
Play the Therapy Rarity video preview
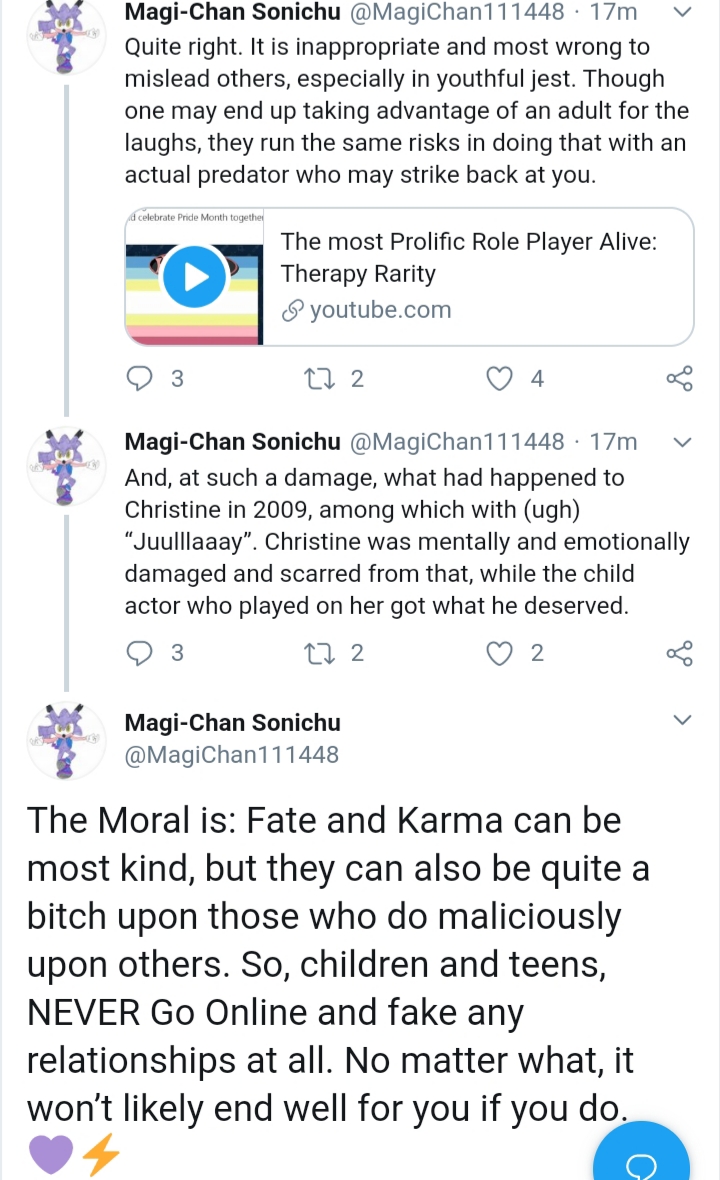(195, 277)
